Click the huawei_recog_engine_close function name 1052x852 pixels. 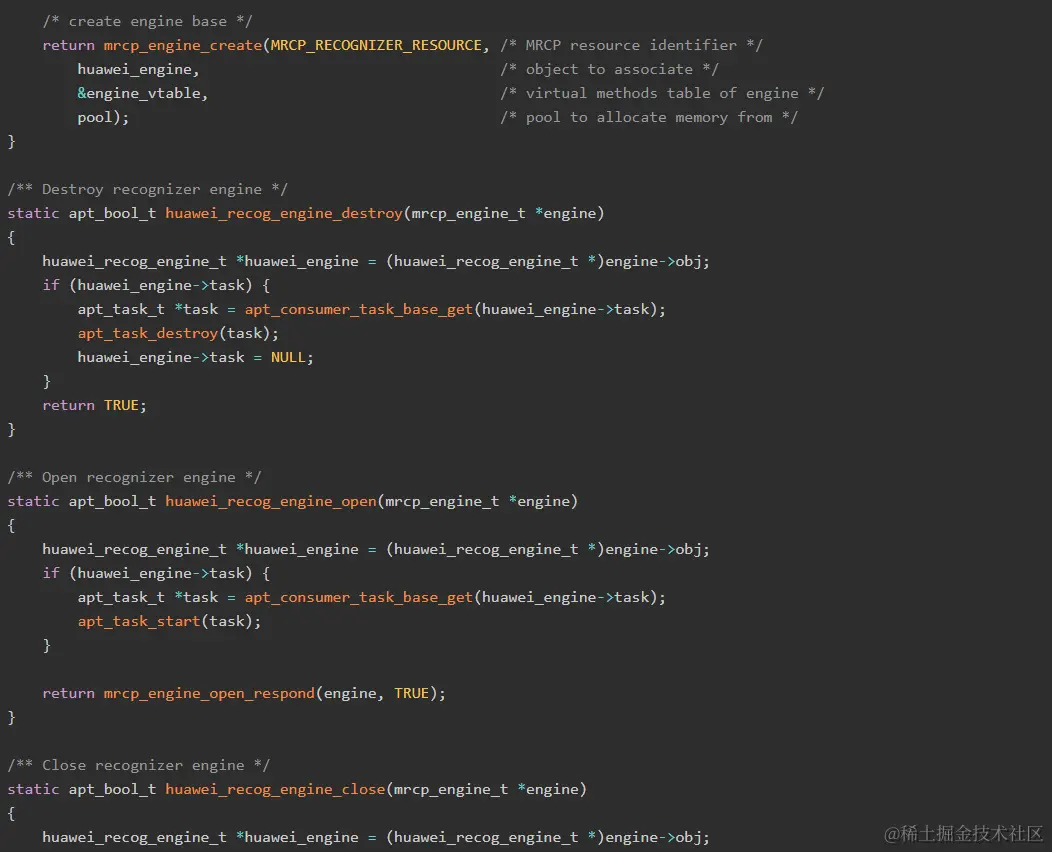(275, 790)
